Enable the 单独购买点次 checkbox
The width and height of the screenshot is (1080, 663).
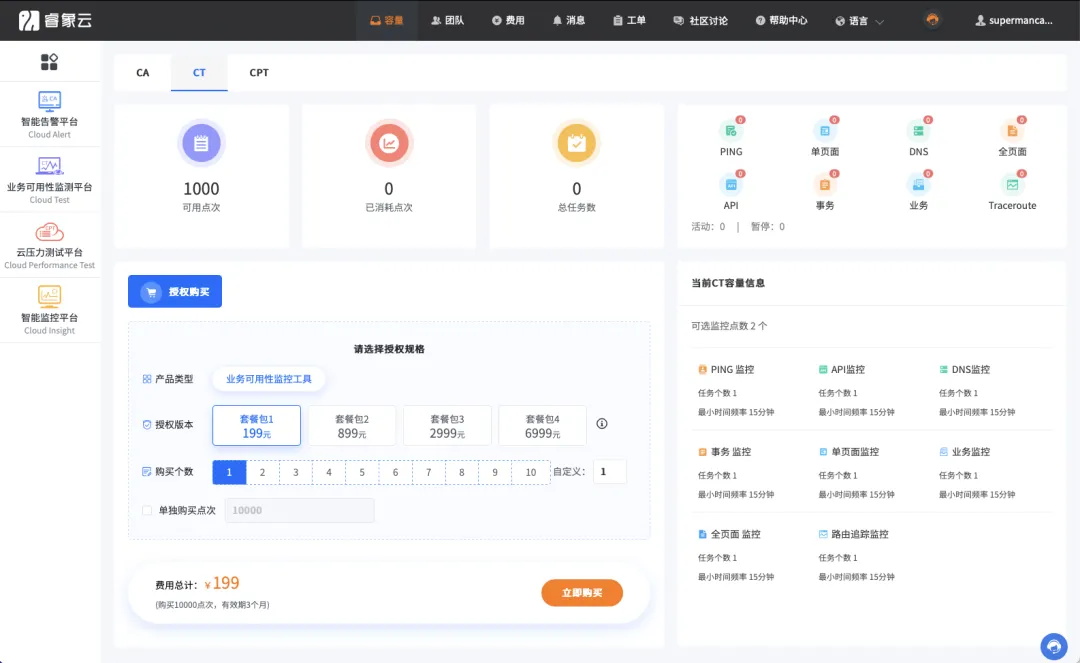147,510
